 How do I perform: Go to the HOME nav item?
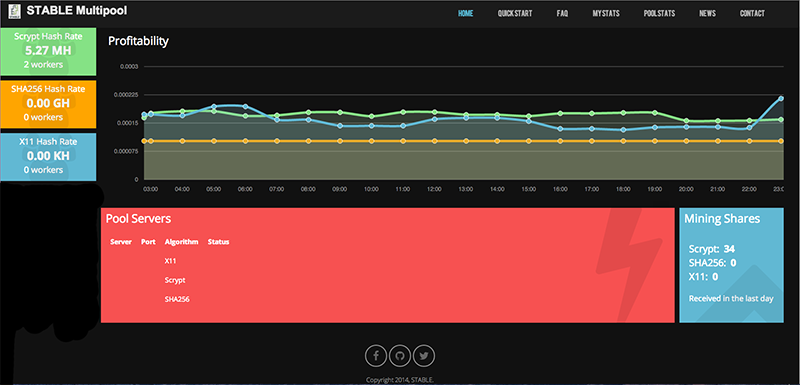(x=465, y=14)
